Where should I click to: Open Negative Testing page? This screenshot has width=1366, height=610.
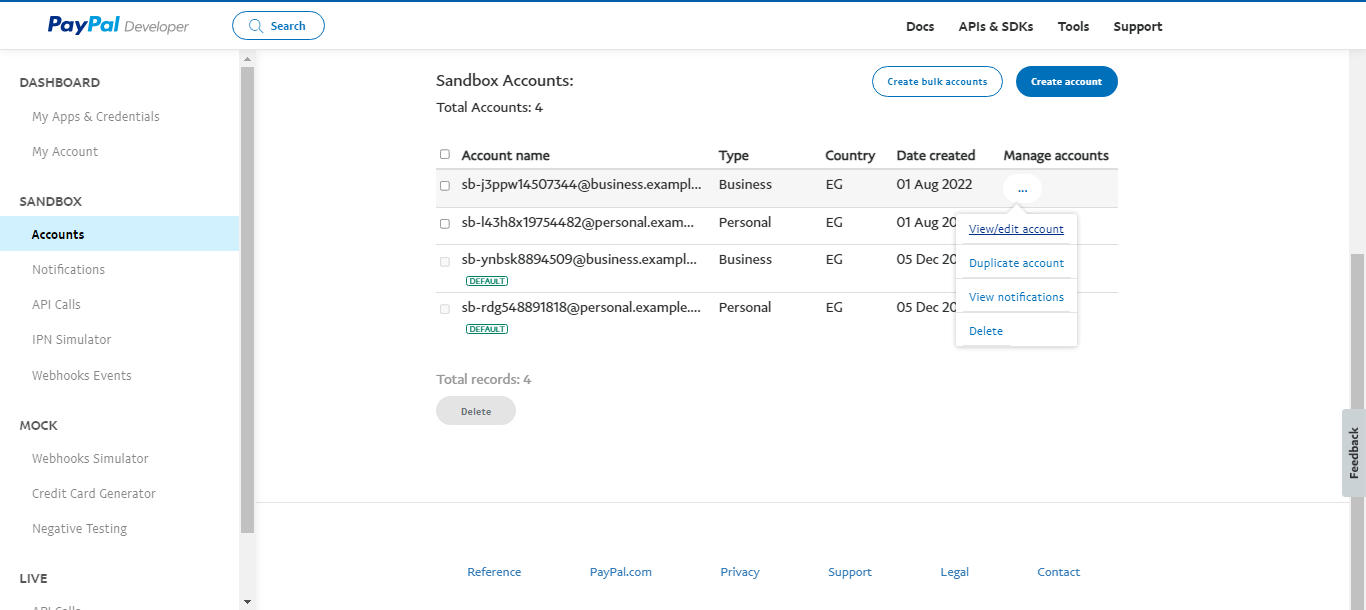click(79, 529)
